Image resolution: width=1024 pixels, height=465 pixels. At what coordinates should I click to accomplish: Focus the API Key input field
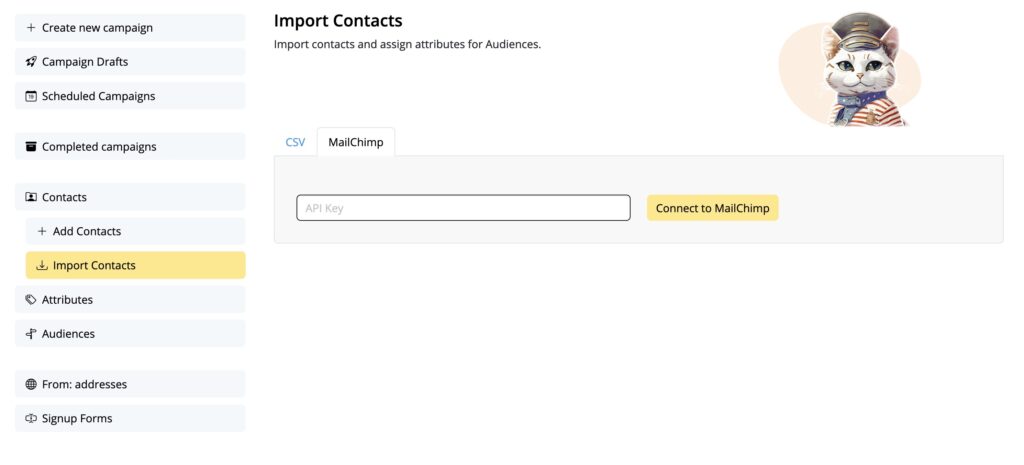463,208
